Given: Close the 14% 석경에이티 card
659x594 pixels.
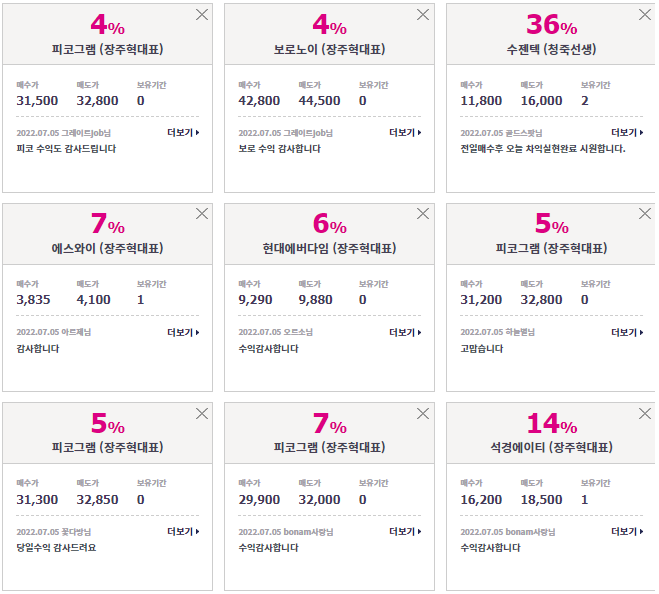Looking at the screenshot, I should pos(645,414).
